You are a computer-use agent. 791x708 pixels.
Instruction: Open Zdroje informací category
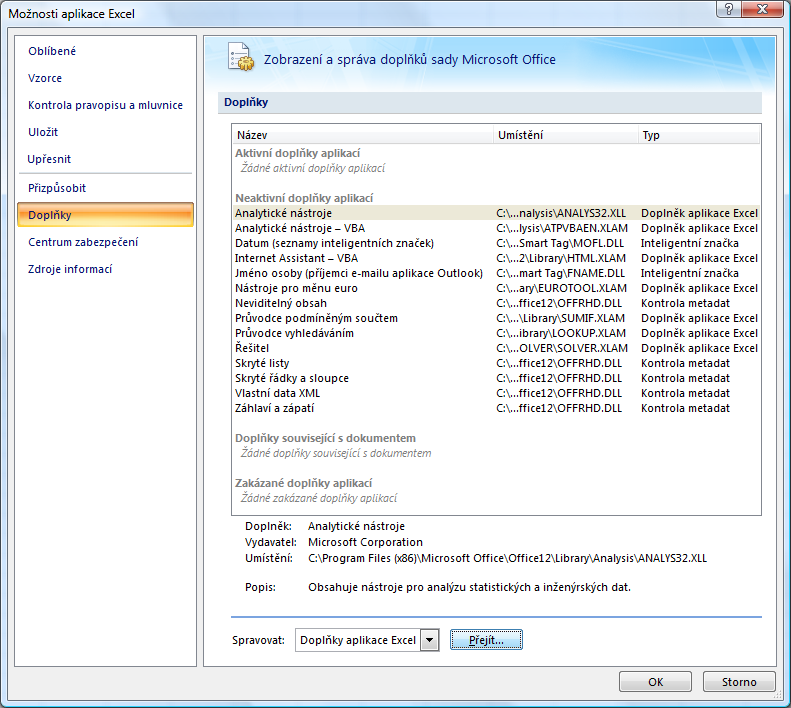(70, 269)
